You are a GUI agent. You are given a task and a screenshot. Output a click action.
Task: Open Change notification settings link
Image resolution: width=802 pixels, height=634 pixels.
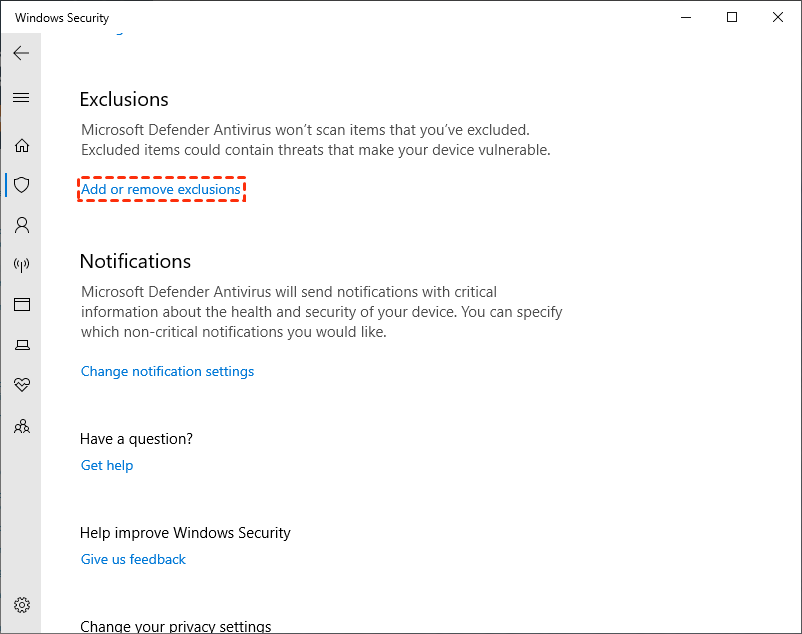coord(167,371)
